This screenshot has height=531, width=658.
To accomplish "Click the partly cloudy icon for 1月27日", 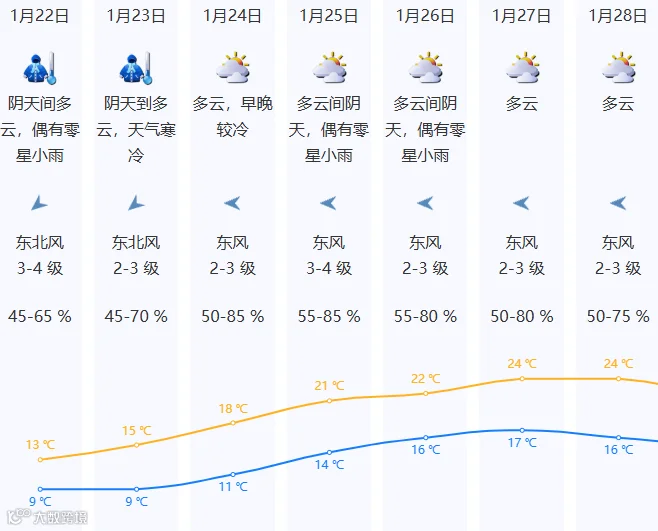I will [522, 68].
